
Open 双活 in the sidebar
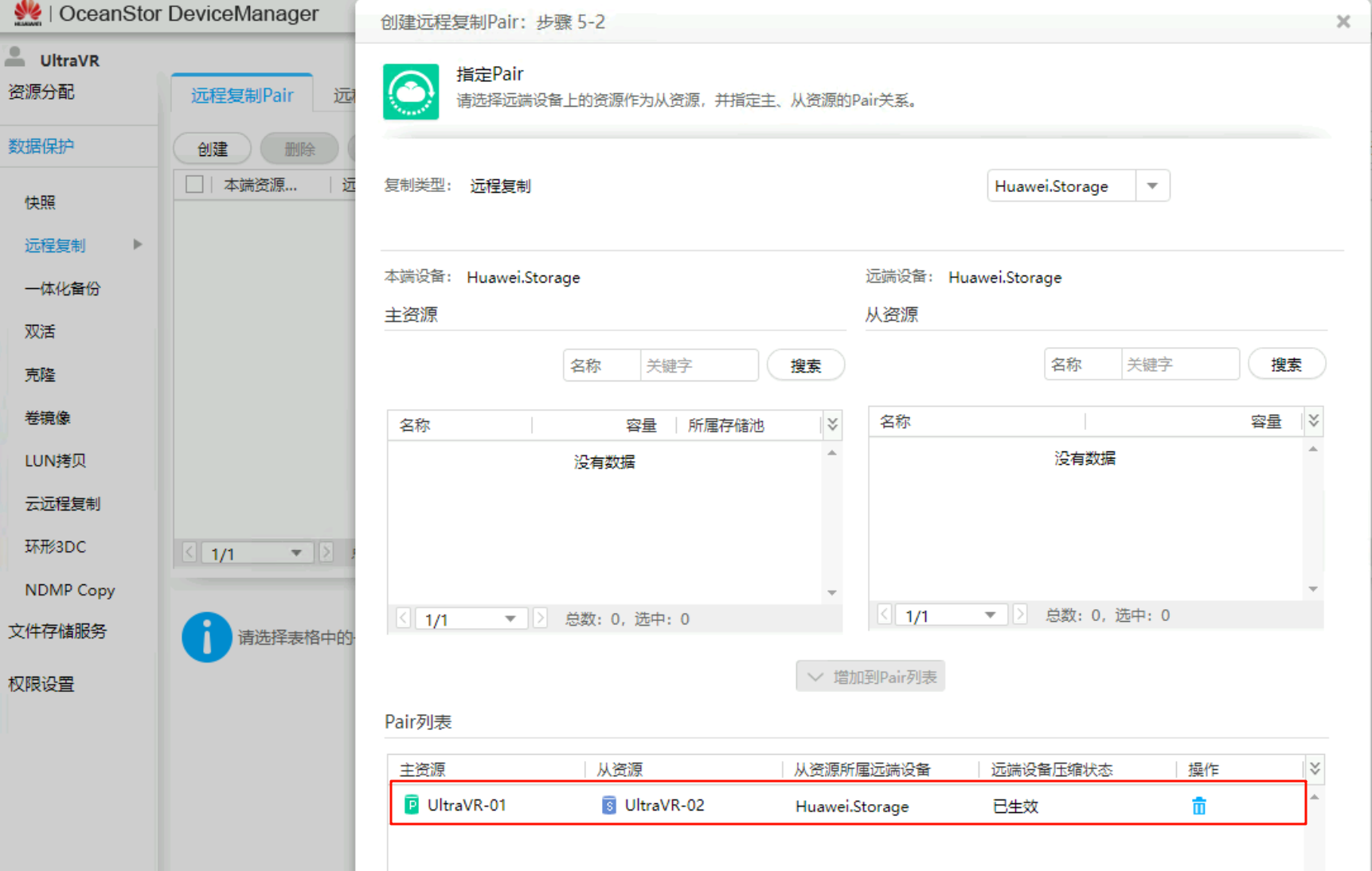pyautogui.click(x=40, y=331)
